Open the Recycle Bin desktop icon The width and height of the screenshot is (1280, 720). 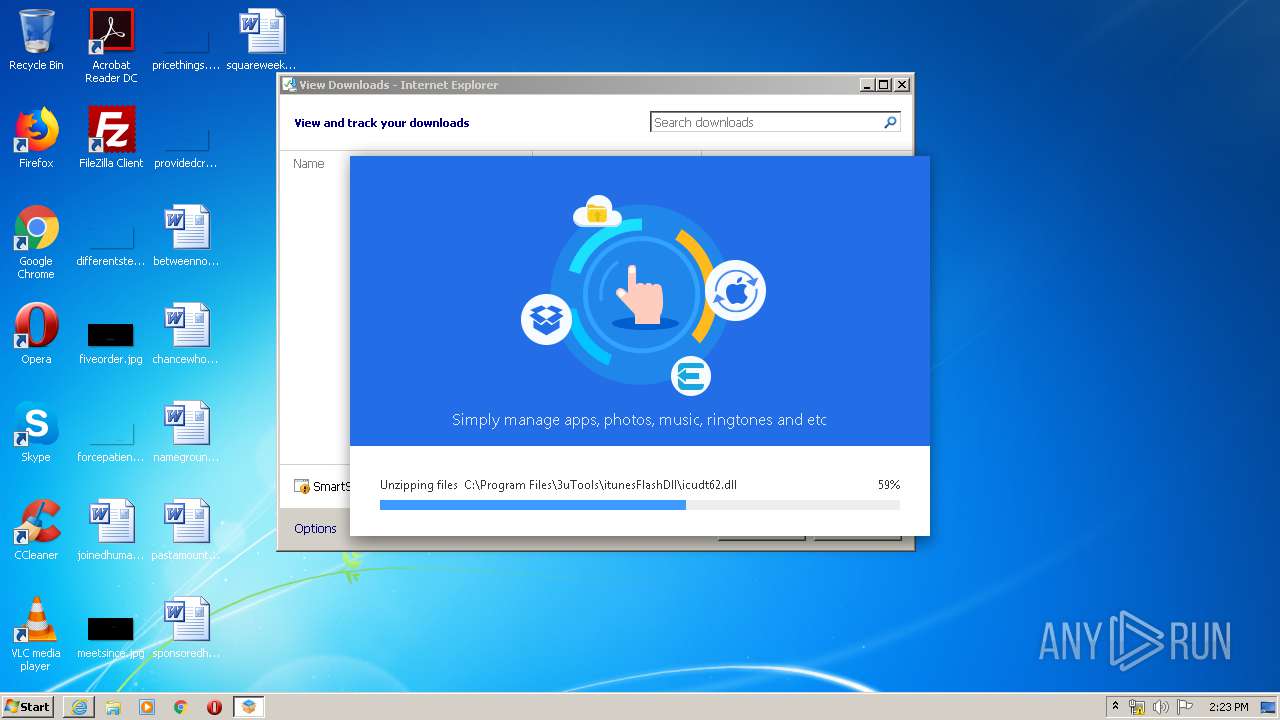[36, 40]
